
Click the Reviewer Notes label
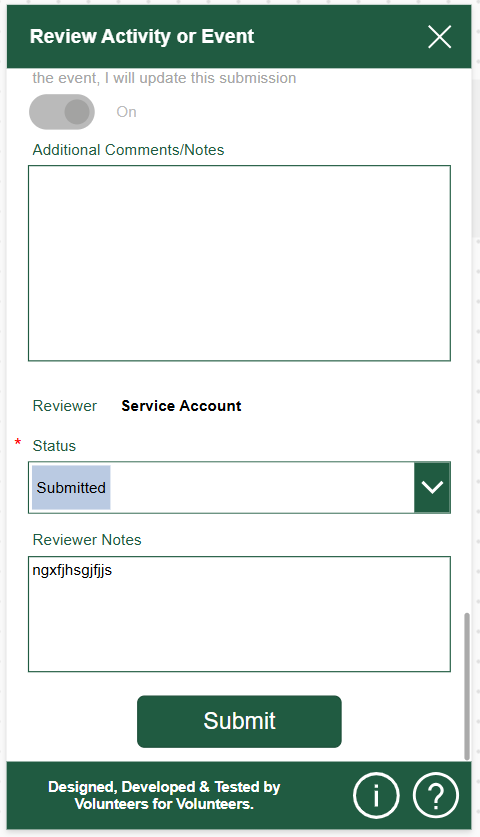87,540
